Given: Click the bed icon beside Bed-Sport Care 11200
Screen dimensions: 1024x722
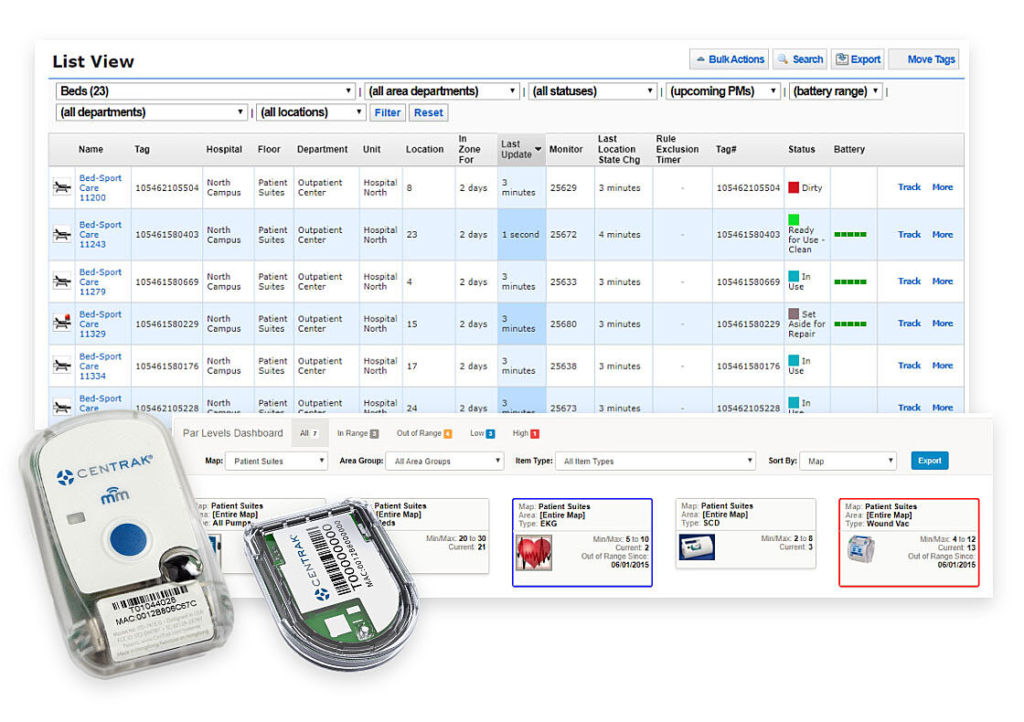Looking at the screenshot, I should (60, 187).
